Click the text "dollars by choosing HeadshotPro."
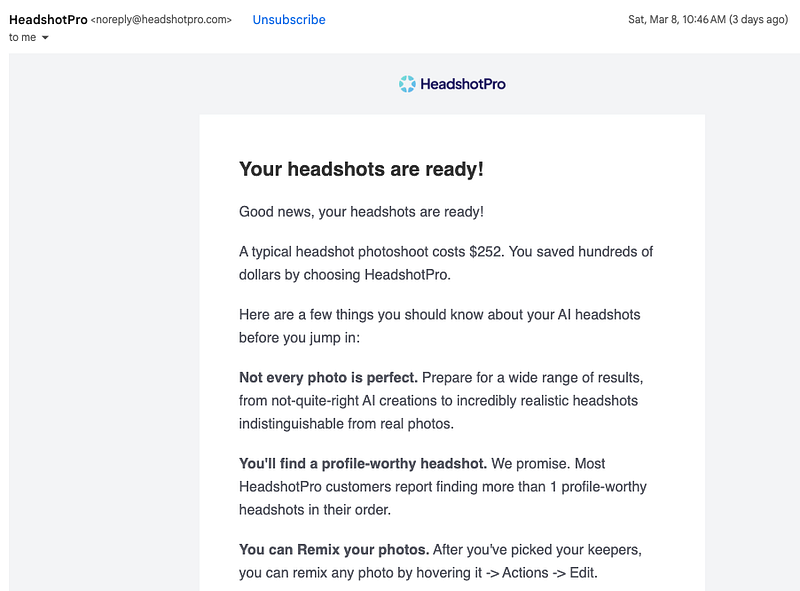Screen dimensions: 800x591 tap(345, 275)
